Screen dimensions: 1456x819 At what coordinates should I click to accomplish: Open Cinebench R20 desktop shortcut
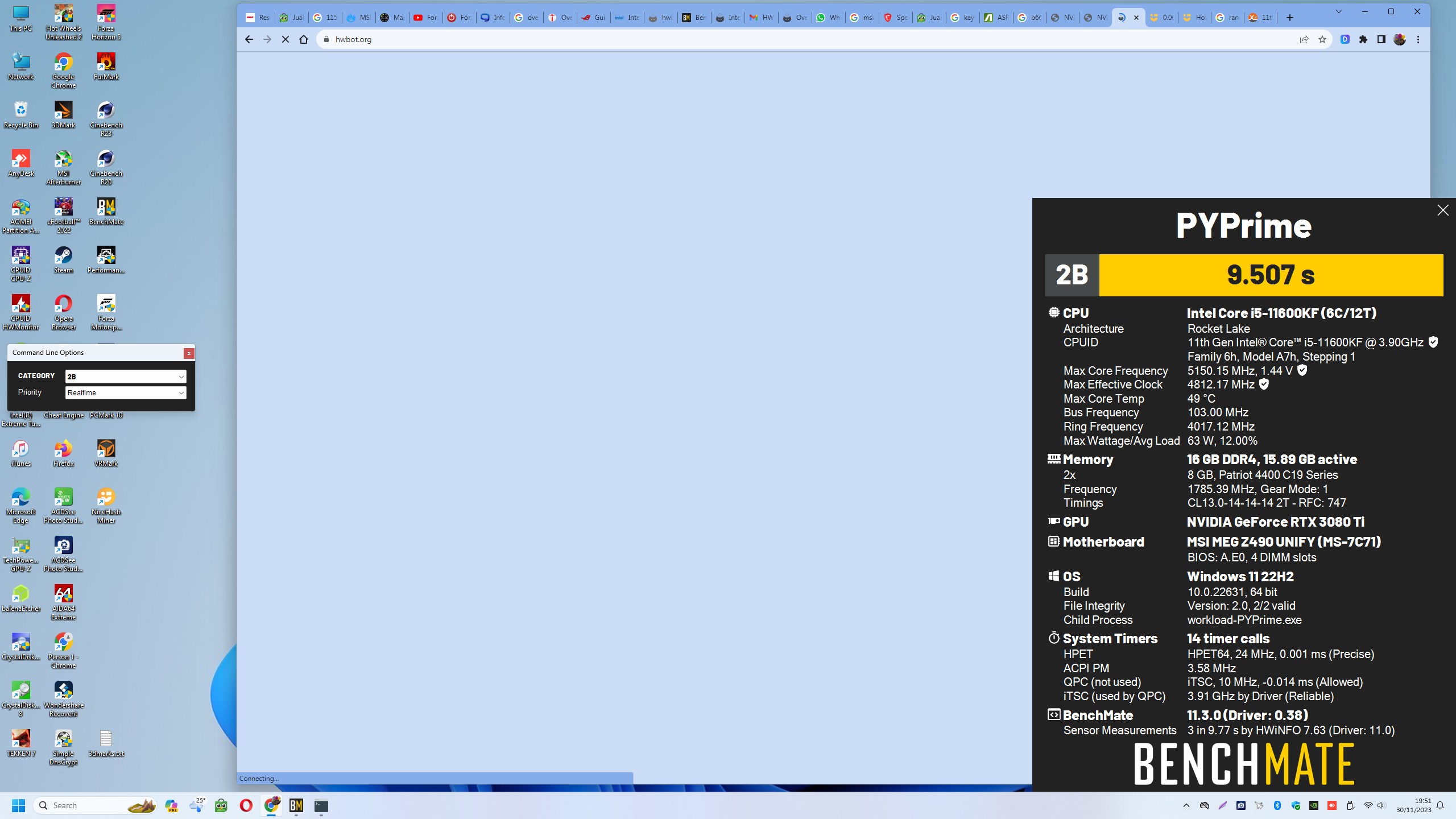tap(106, 167)
